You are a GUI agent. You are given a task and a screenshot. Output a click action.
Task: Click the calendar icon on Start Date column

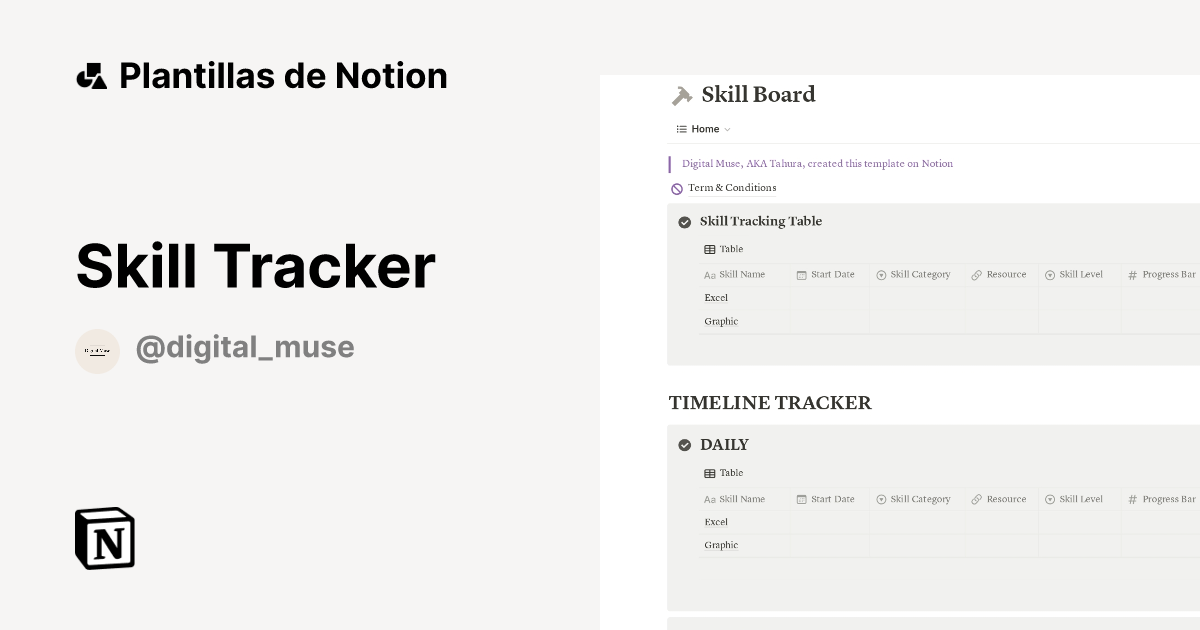coord(800,274)
